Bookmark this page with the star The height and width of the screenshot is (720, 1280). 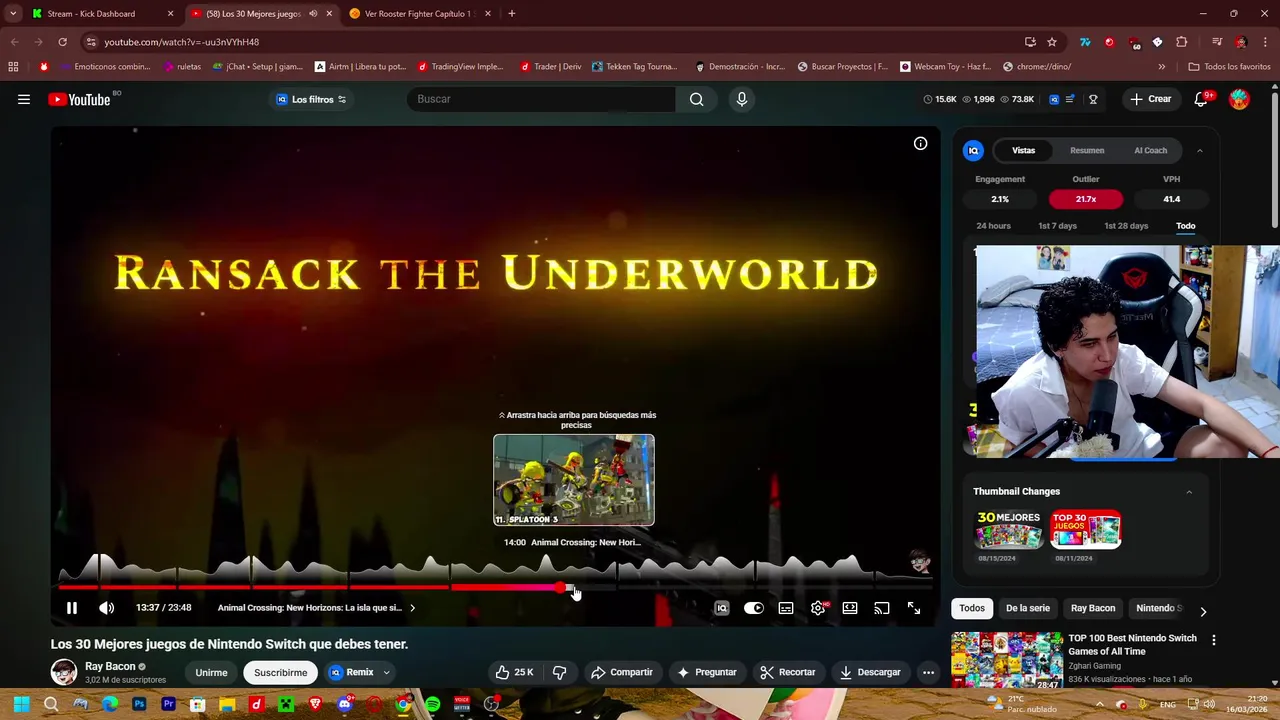1052,42
